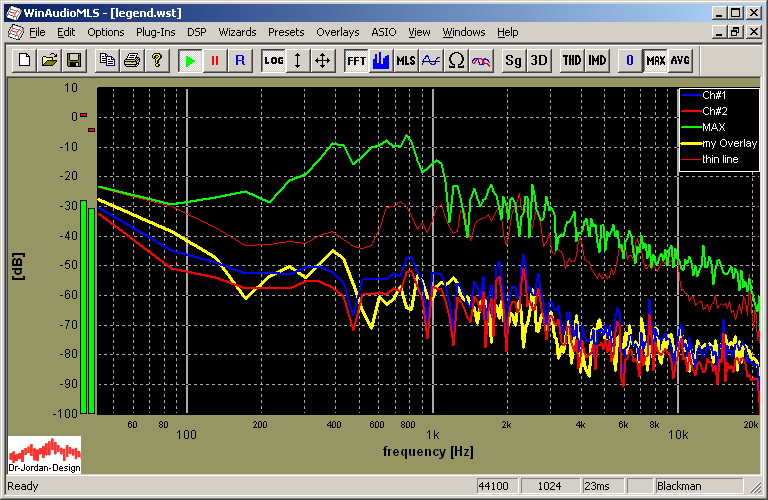
Task: Start measurement with green play button
Action: pos(189,60)
